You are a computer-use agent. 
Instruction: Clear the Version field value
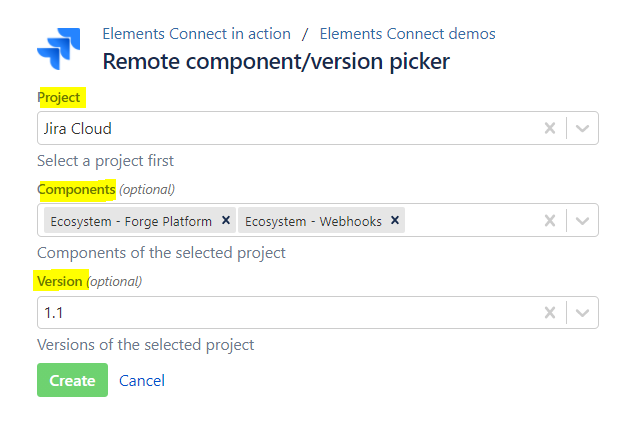pos(549,313)
